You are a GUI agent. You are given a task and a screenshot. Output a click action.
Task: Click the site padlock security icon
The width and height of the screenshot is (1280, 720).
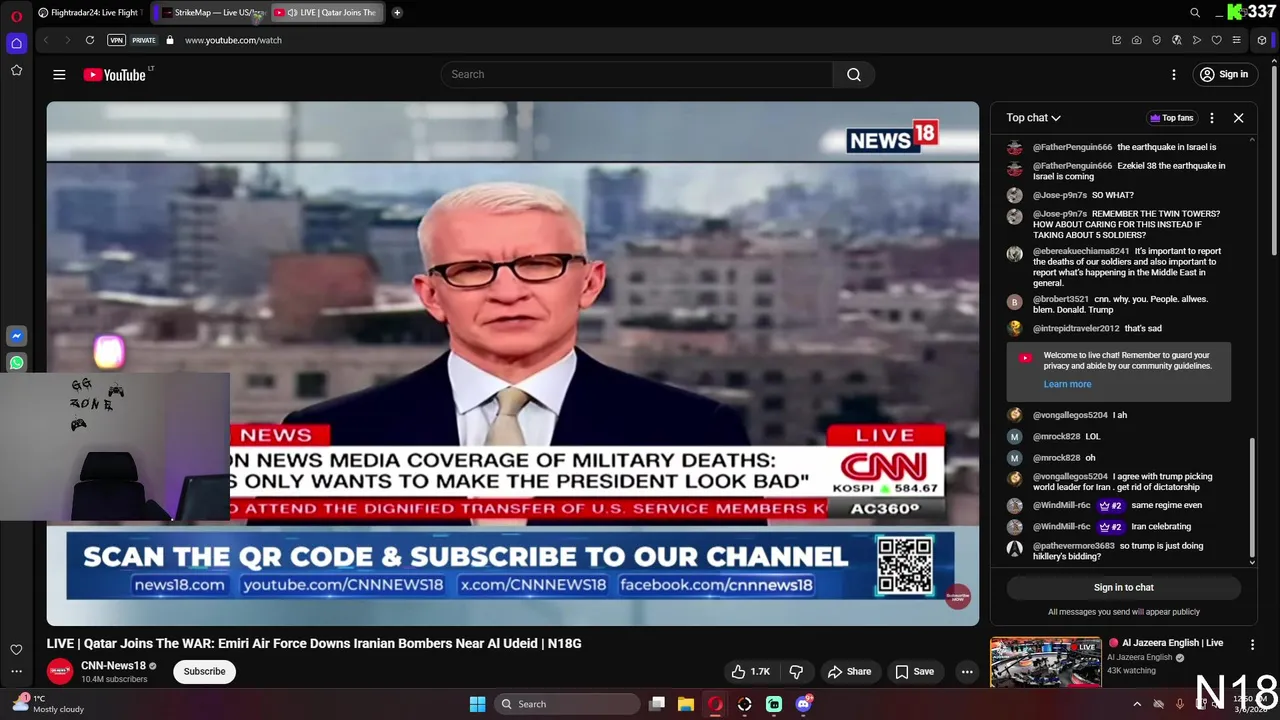[170, 40]
